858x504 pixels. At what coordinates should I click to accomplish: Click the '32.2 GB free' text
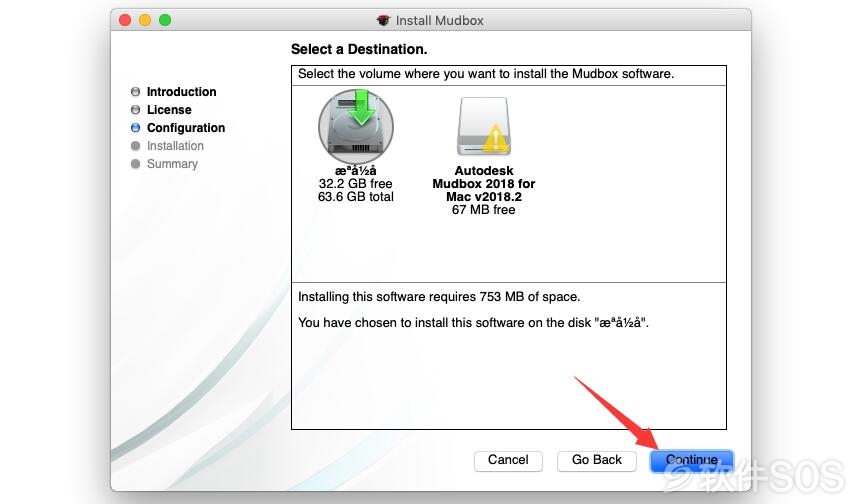(x=356, y=184)
